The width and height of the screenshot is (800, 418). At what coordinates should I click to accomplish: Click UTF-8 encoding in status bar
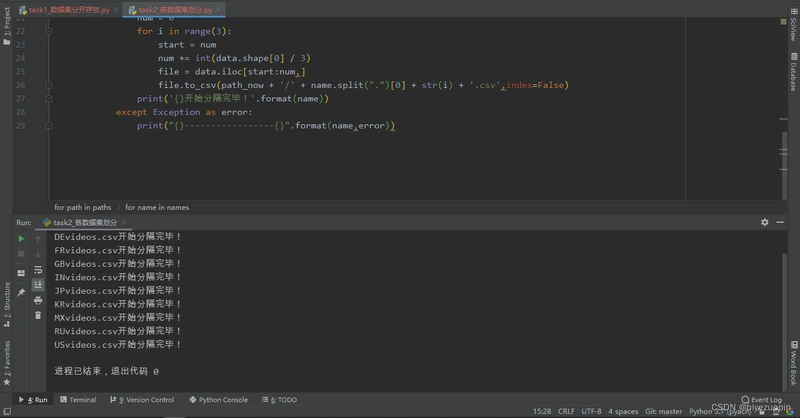[591, 411]
